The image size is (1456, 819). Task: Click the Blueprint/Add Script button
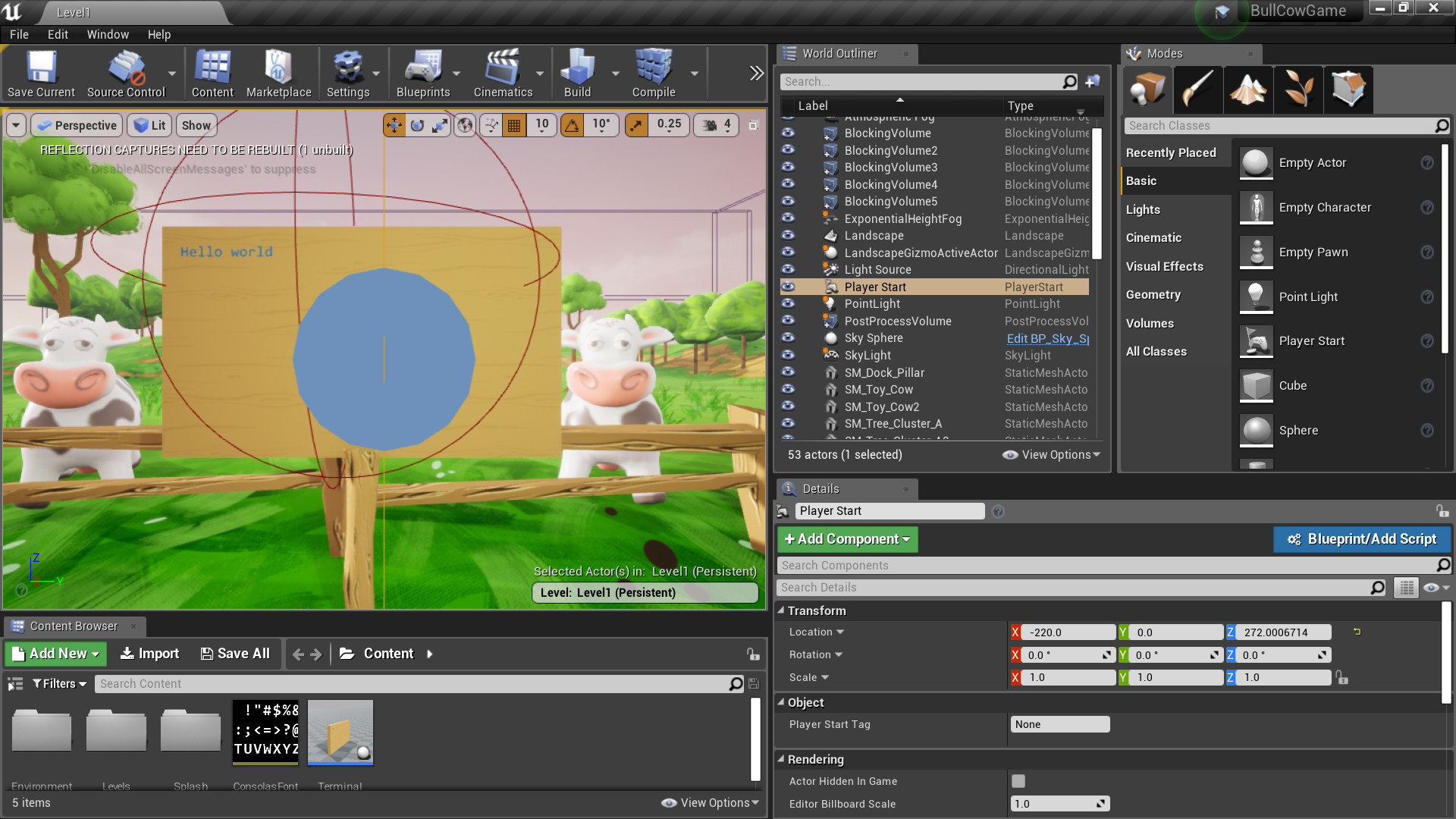(x=1362, y=539)
